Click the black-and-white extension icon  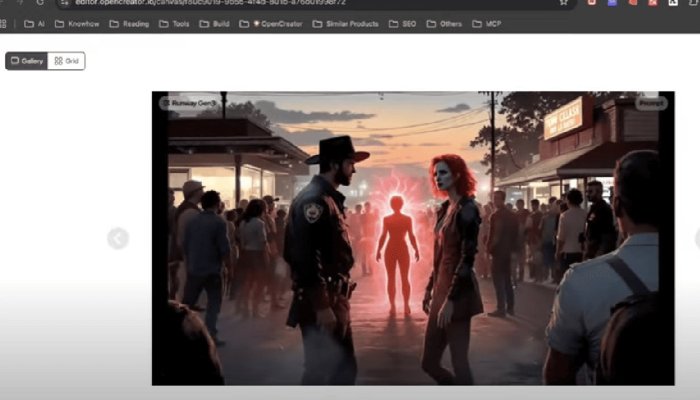pyautogui.click(x=673, y=2)
